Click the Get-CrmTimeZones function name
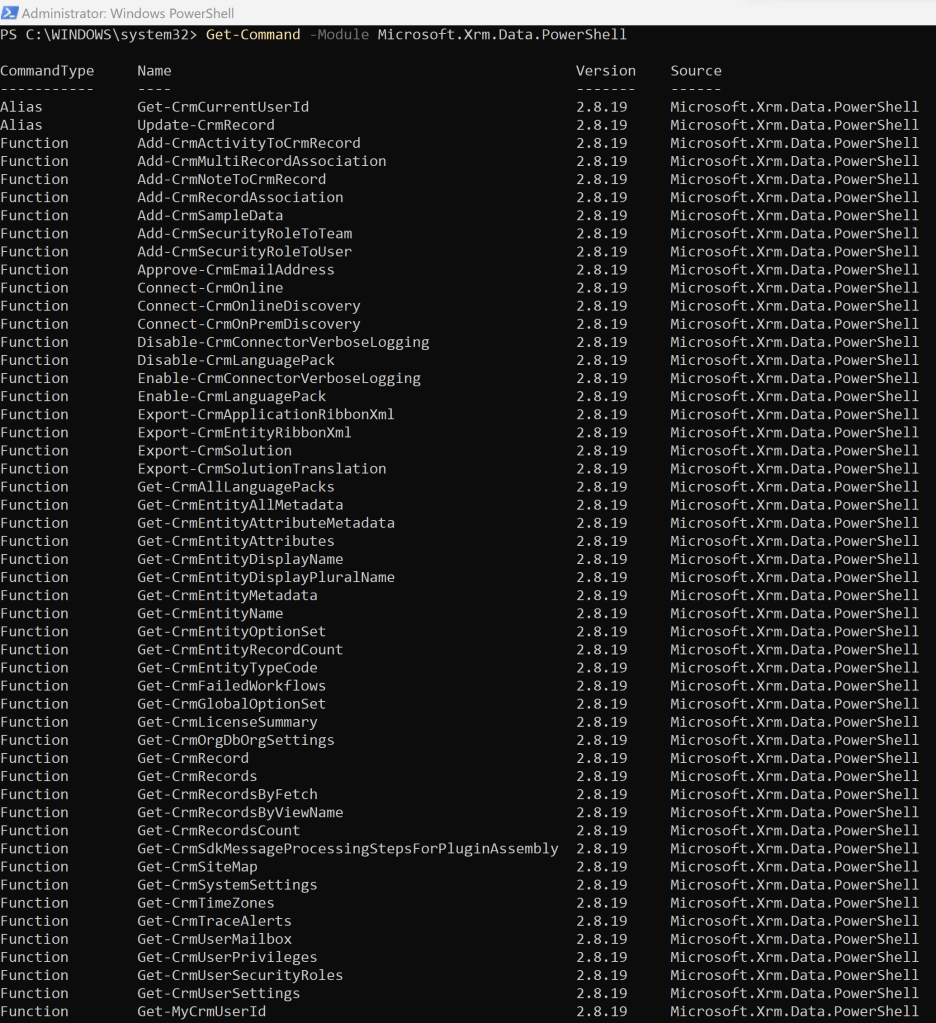This screenshot has width=936, height=1023. [x=210, y=902]
